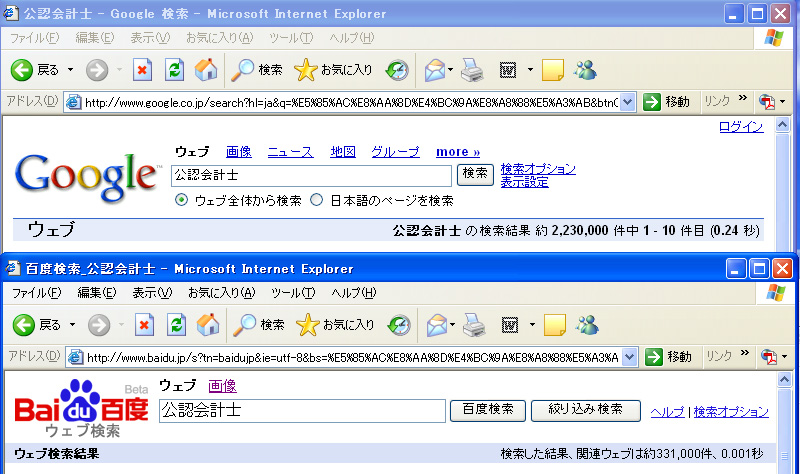Viewport: 800px width, 474px height.
Task: Select the 日本語のページを検索 radio button
Action: point(317,200)
